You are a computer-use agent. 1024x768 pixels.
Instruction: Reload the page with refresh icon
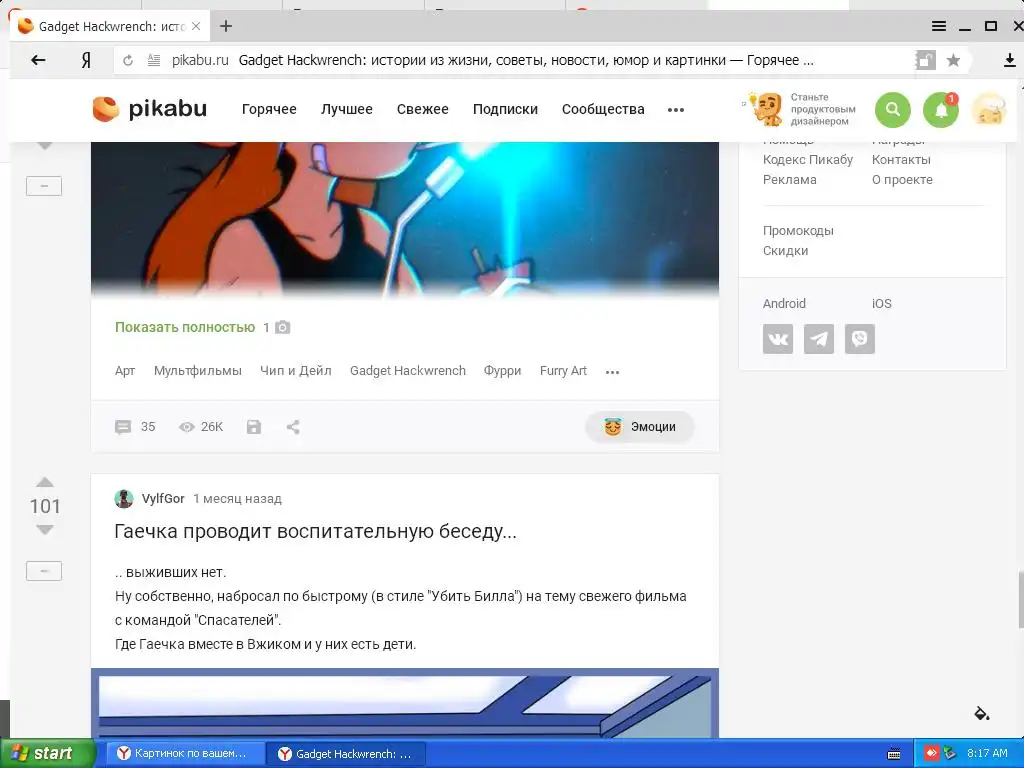[128, 61]
